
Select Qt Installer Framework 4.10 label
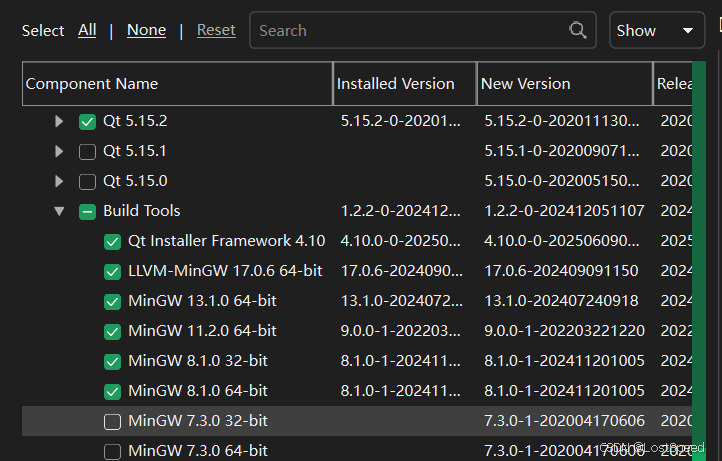[227, 241]
